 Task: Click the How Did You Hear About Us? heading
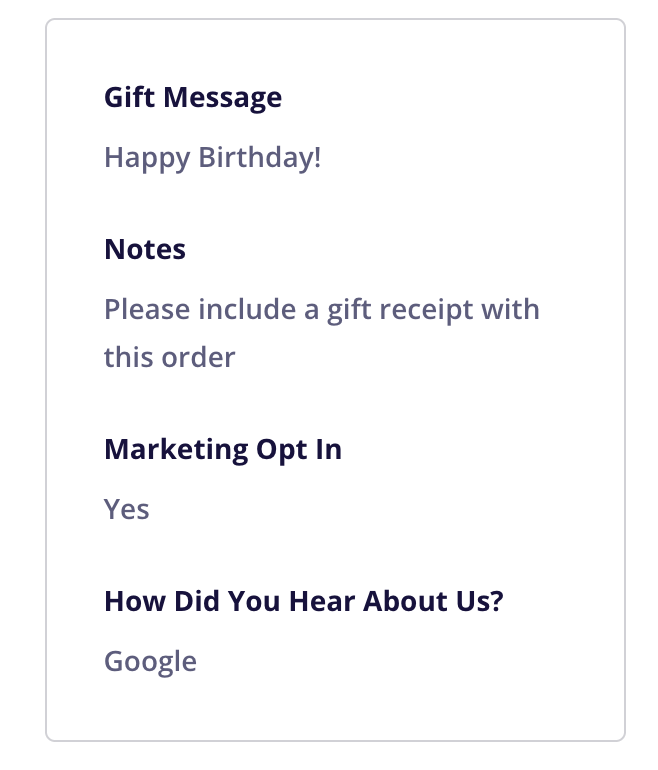pos(304,601)
